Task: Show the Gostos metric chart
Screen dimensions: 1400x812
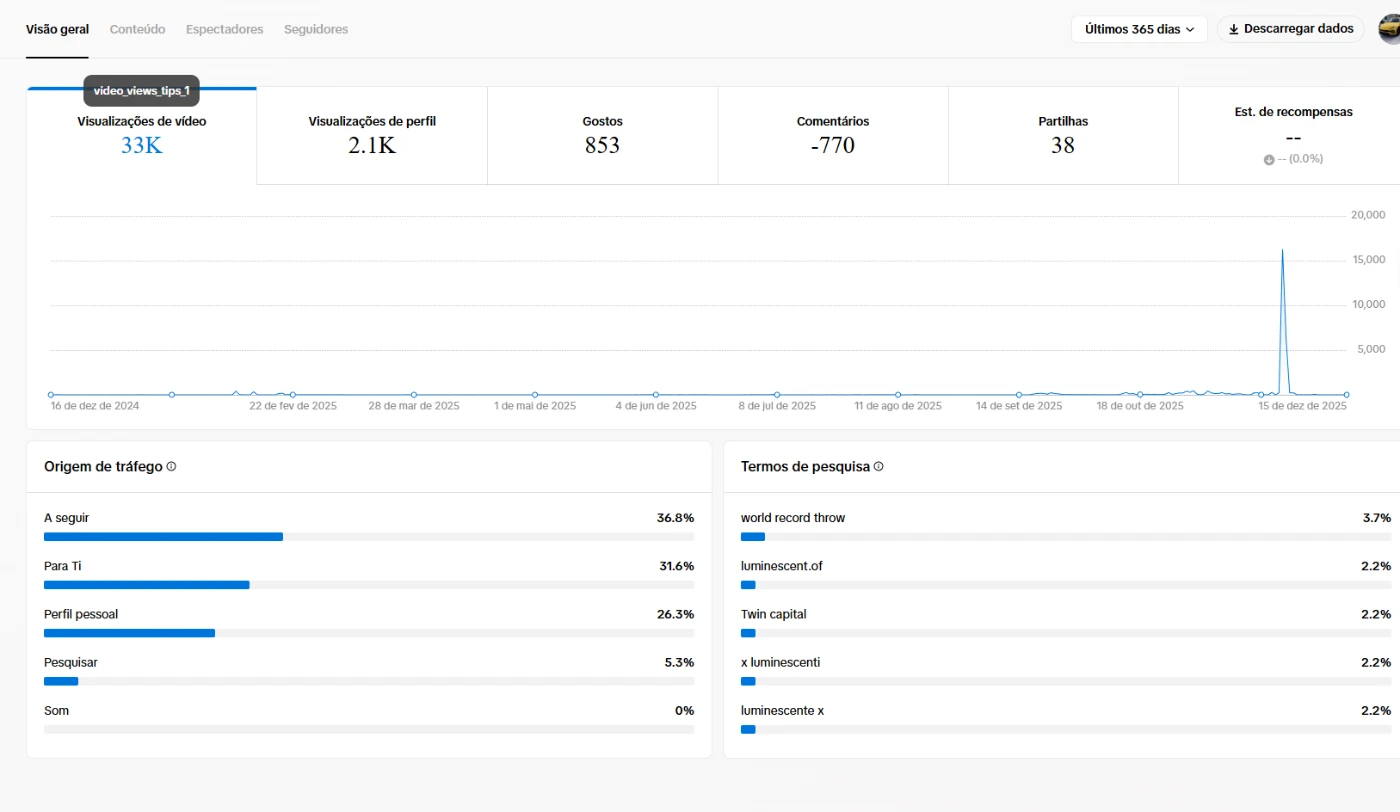Action: [x=602, y=136]
